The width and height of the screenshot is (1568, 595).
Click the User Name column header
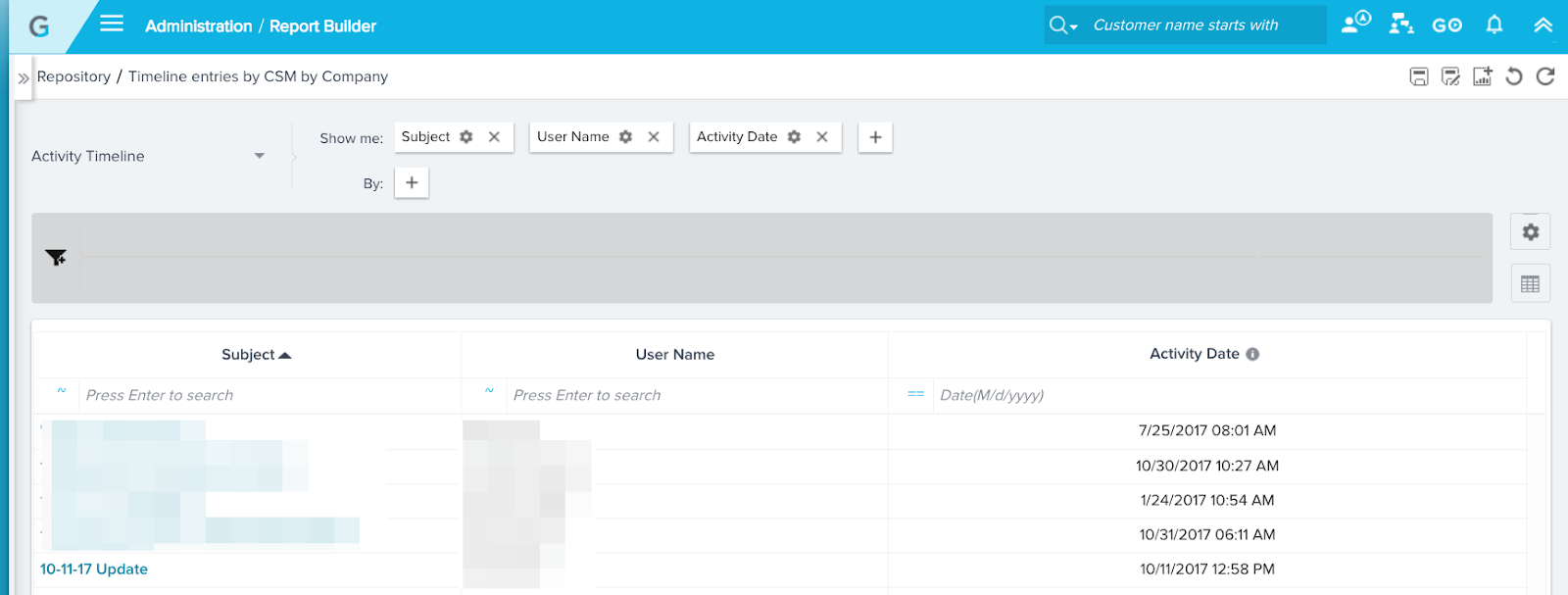[x=674, y=355]
